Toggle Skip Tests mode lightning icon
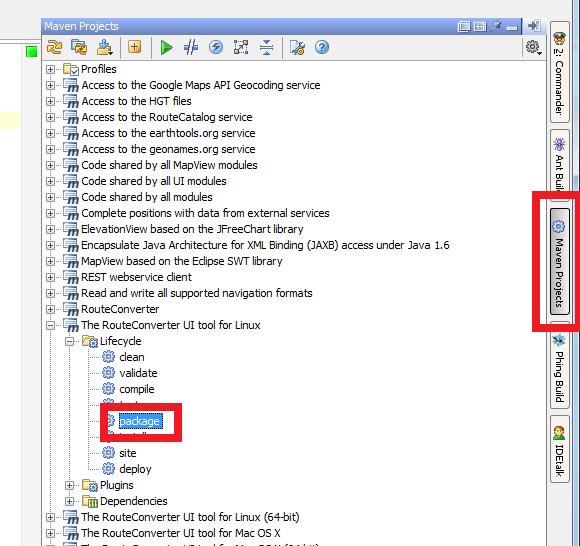580x546 pixels. pyautogui.click(x=216, y=47)
